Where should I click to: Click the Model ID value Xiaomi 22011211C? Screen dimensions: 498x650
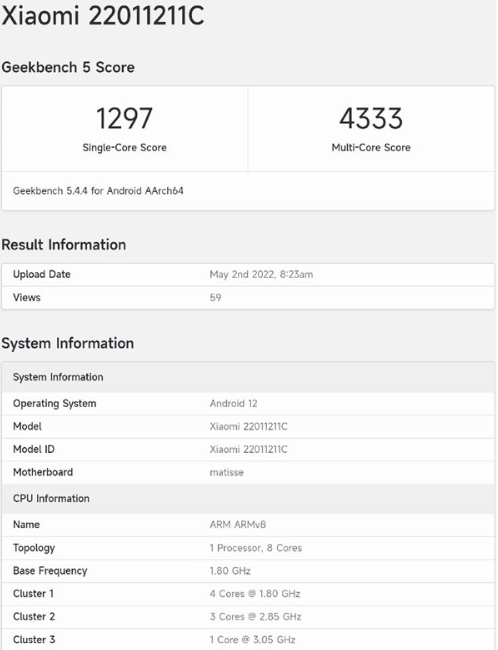click(248, 449)
